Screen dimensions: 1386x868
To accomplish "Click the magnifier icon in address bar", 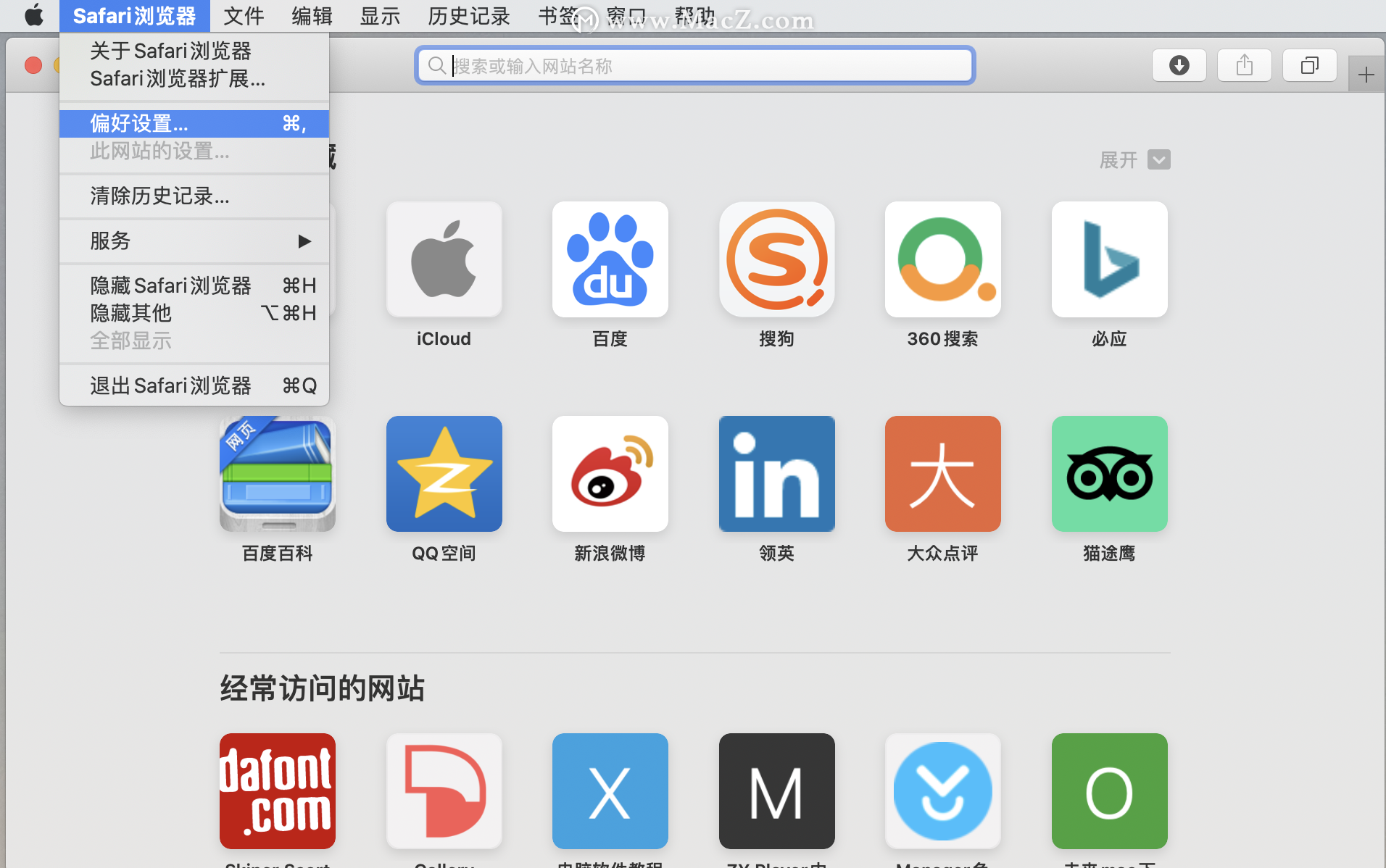I will [436, 66].
